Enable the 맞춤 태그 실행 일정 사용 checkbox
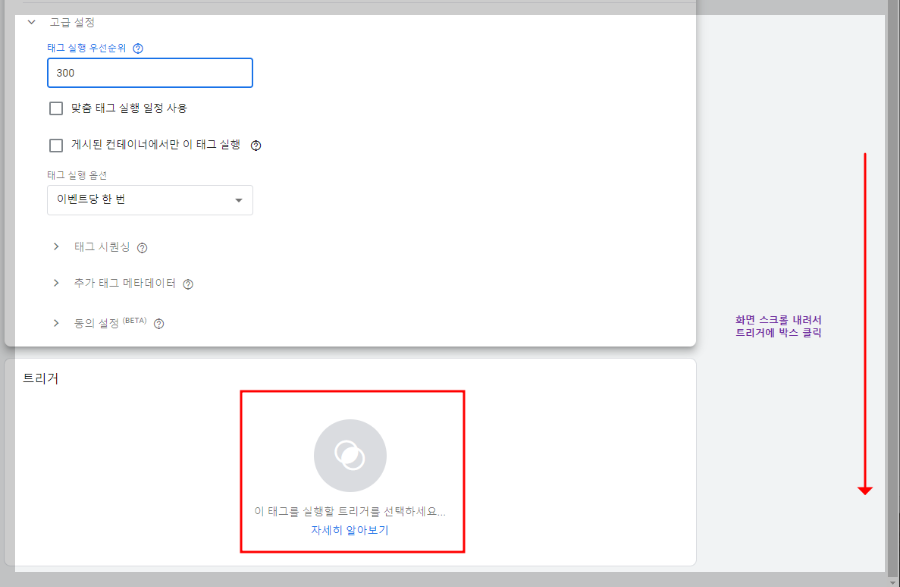The image size is (900, 587). coord(56,108)
